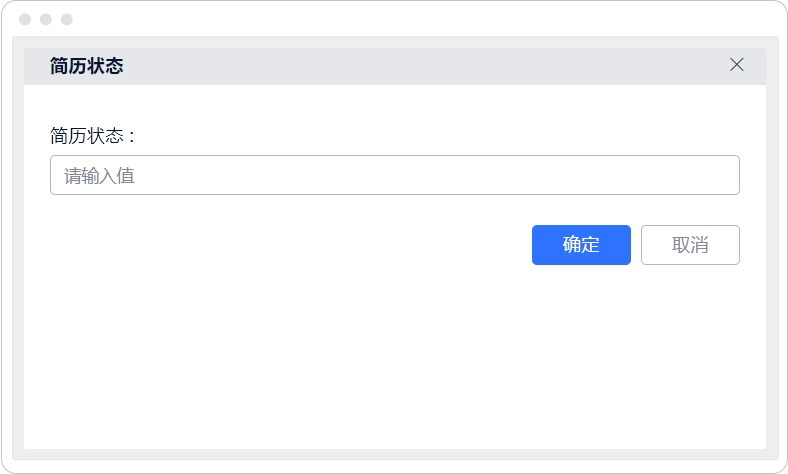Hit the white outlined 取消 button
Screen dimensions: 788x474
[690, 245]
